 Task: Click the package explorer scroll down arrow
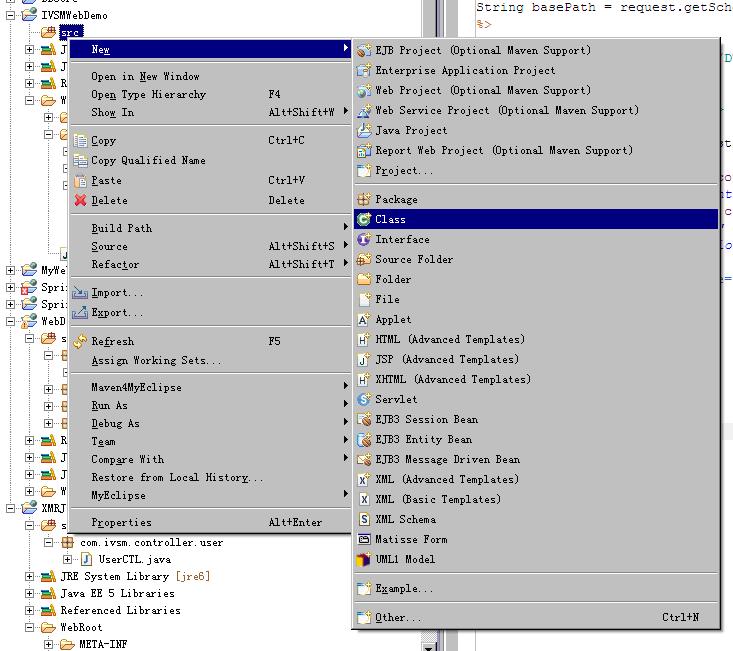point(428,646)
